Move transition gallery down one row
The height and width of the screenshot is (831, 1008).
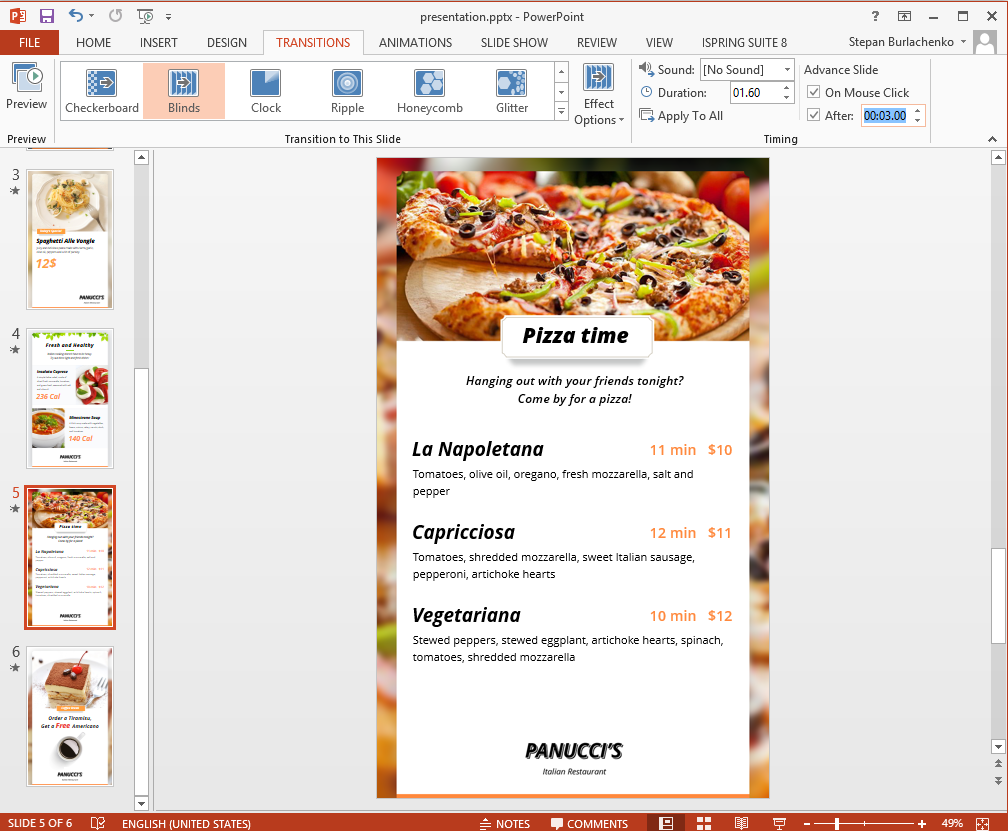tap(561, 92)
